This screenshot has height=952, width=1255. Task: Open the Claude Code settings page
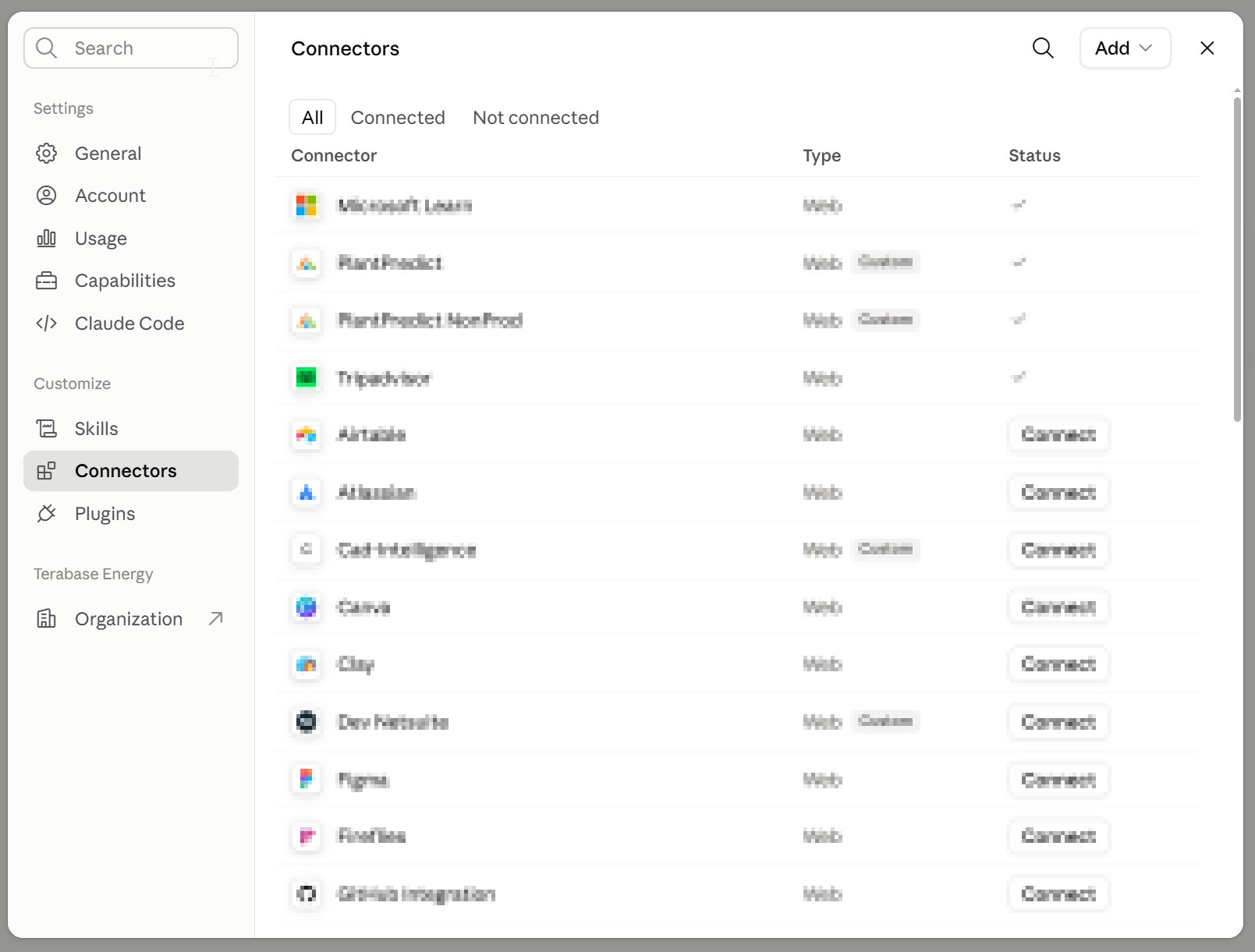tap(131, 324)
